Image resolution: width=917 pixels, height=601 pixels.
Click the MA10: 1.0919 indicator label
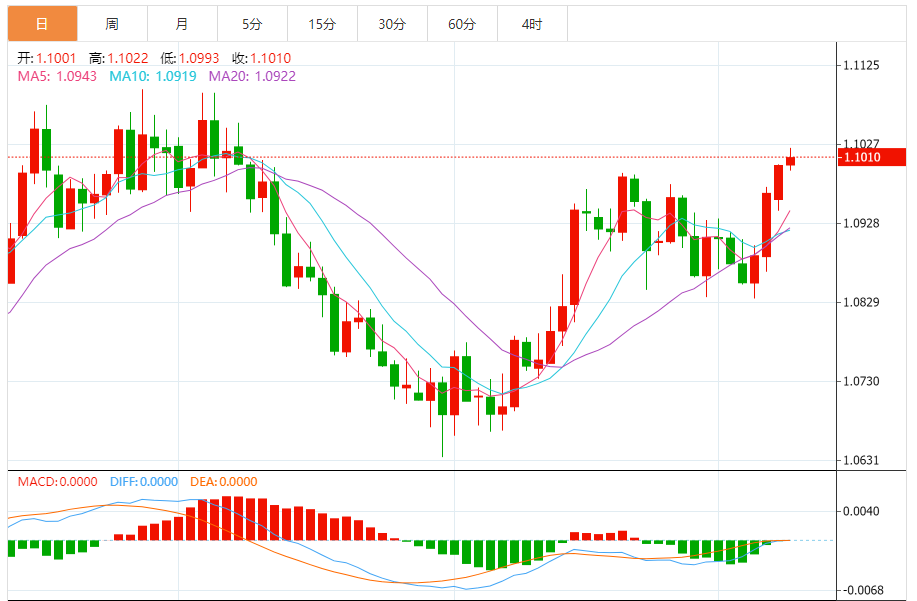click(153, 77)
